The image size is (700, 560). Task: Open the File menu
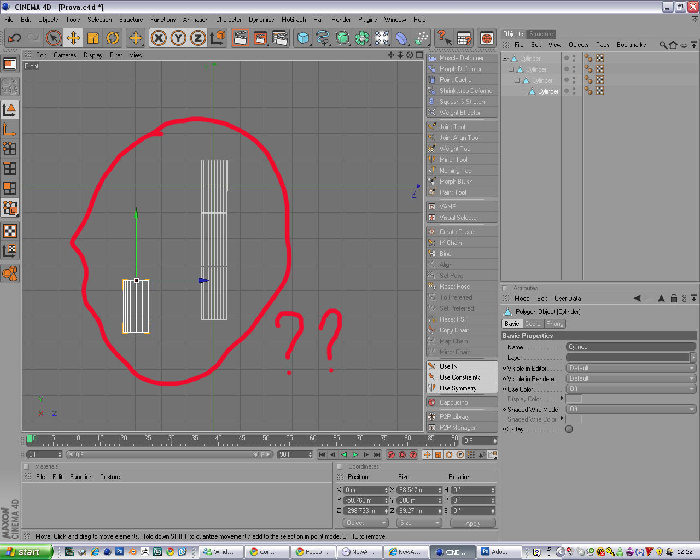pyautogui.click(x=9, y=20)
